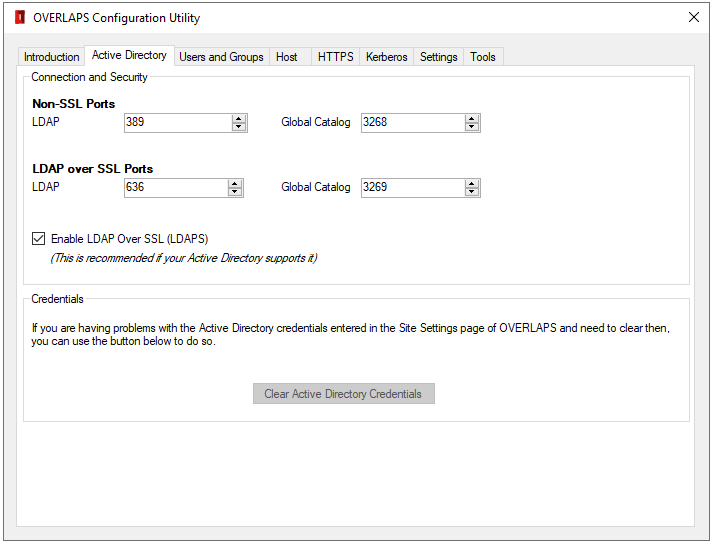Click the Non-SSL Ports heading
The width and height of the screenshot is (712, 545).
coord(74,104)
